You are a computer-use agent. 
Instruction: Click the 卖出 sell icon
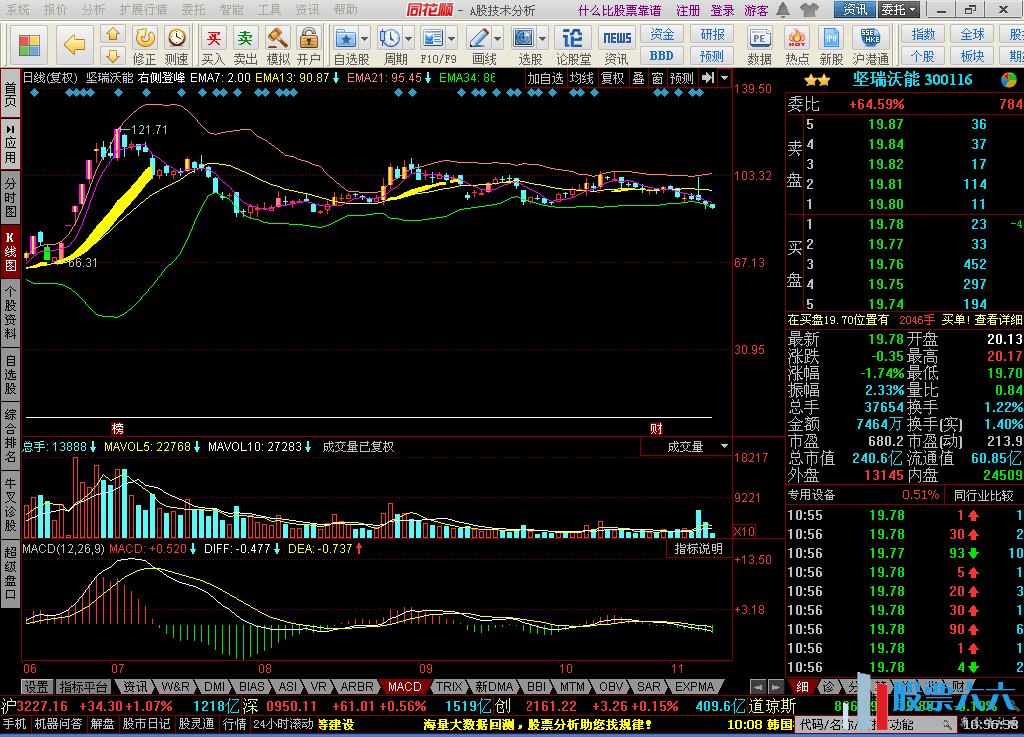pos(246,46)
